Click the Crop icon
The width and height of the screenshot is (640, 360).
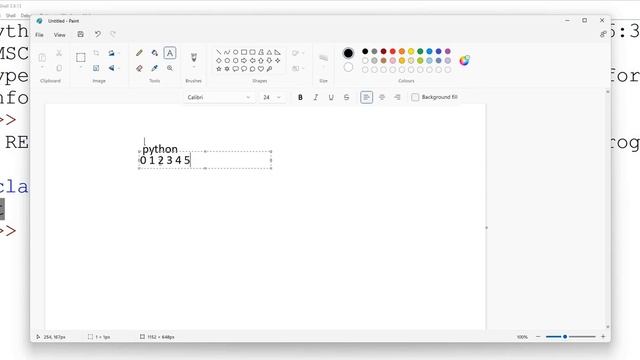click(x=96, y=53)
